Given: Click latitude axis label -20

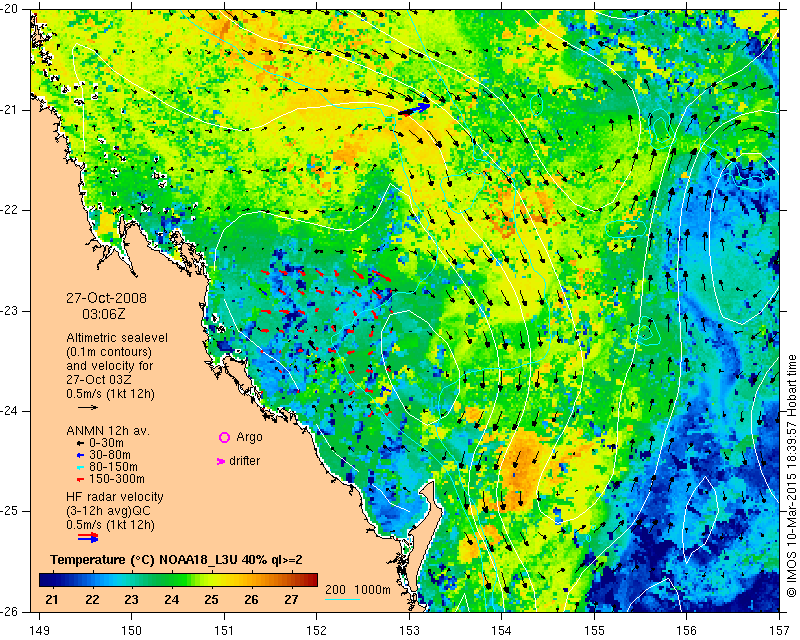Looking at the screenshot, I should point(8,10).
